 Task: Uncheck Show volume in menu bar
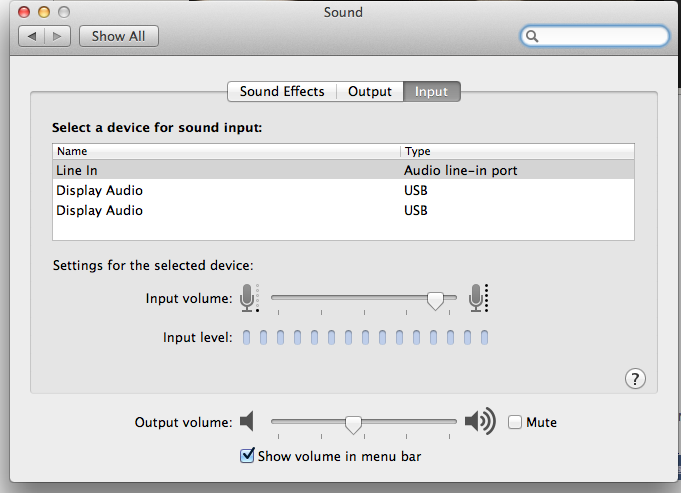pos(247,456)
